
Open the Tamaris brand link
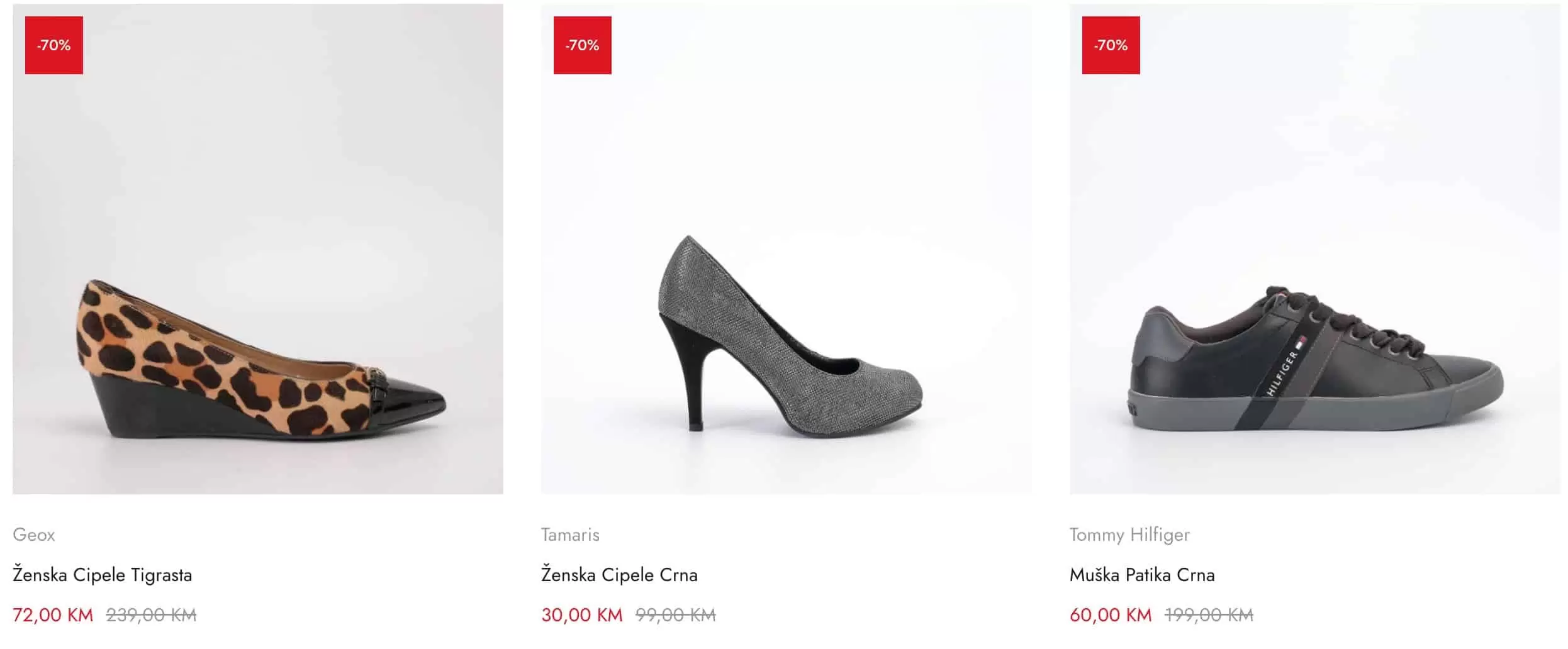tap(570, 535)
